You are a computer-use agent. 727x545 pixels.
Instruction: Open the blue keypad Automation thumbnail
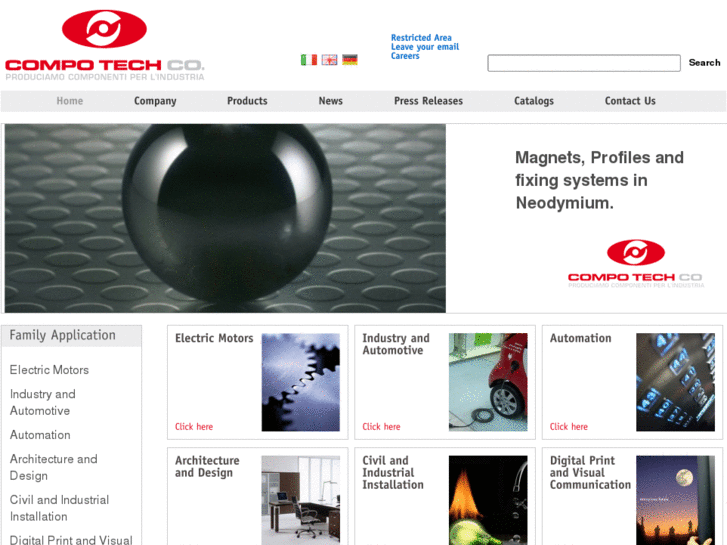click(676, 382)
